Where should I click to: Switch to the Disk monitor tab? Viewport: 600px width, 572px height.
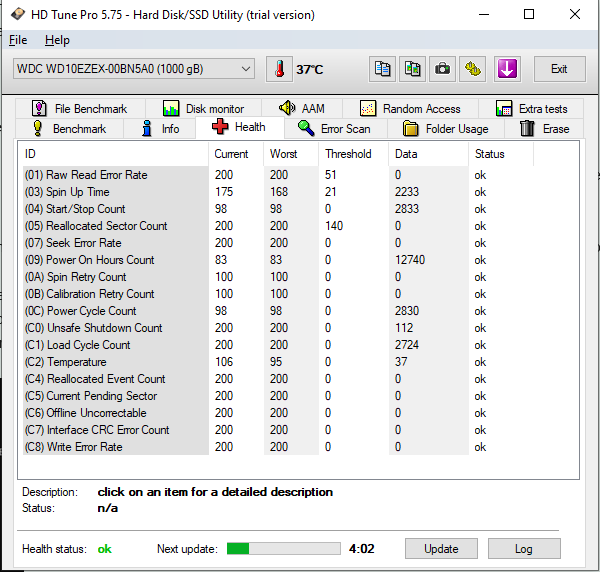[204, 109]
